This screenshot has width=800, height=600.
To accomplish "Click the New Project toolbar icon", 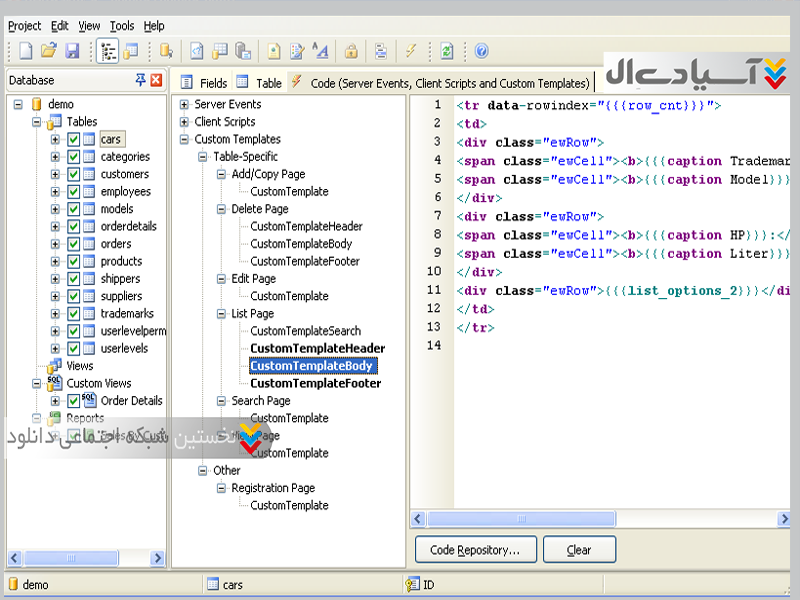I will tap(25, 51).
